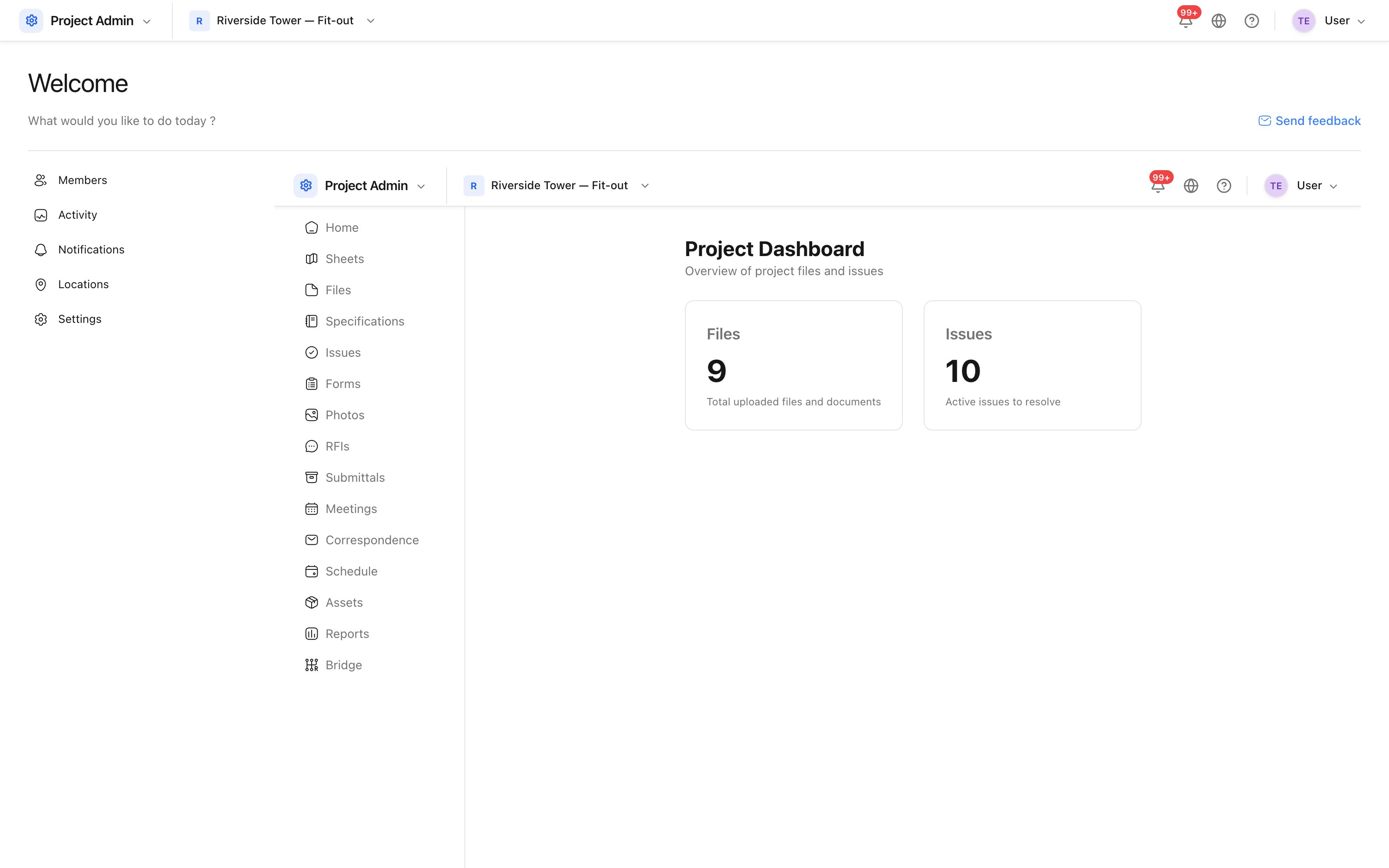This screenshot has width=1389, height=868.
Task: Click the Issues checkmark circle icon
Action: [312, 352]
